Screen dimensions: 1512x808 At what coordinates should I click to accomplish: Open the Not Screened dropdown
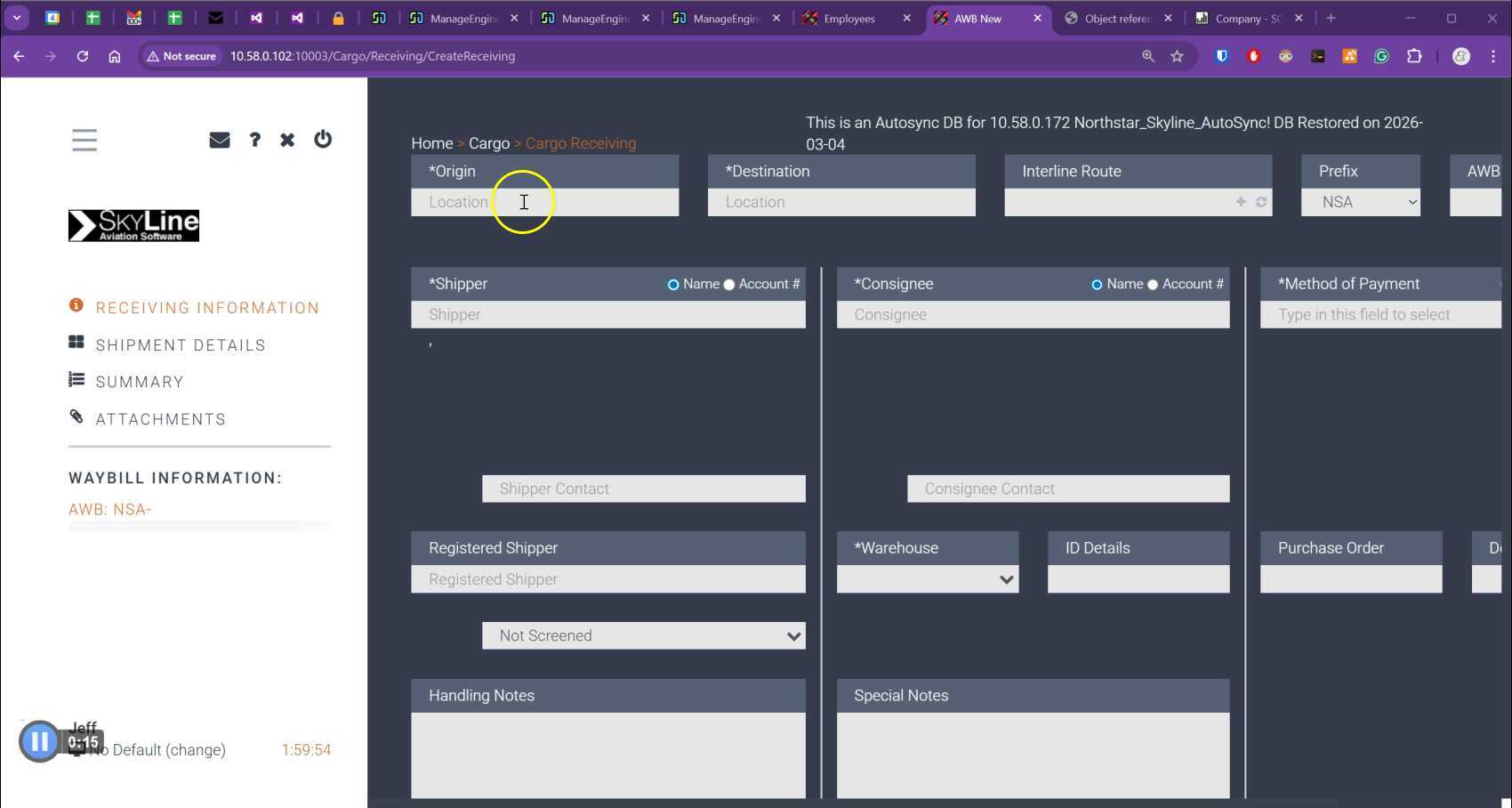(643, 635)
